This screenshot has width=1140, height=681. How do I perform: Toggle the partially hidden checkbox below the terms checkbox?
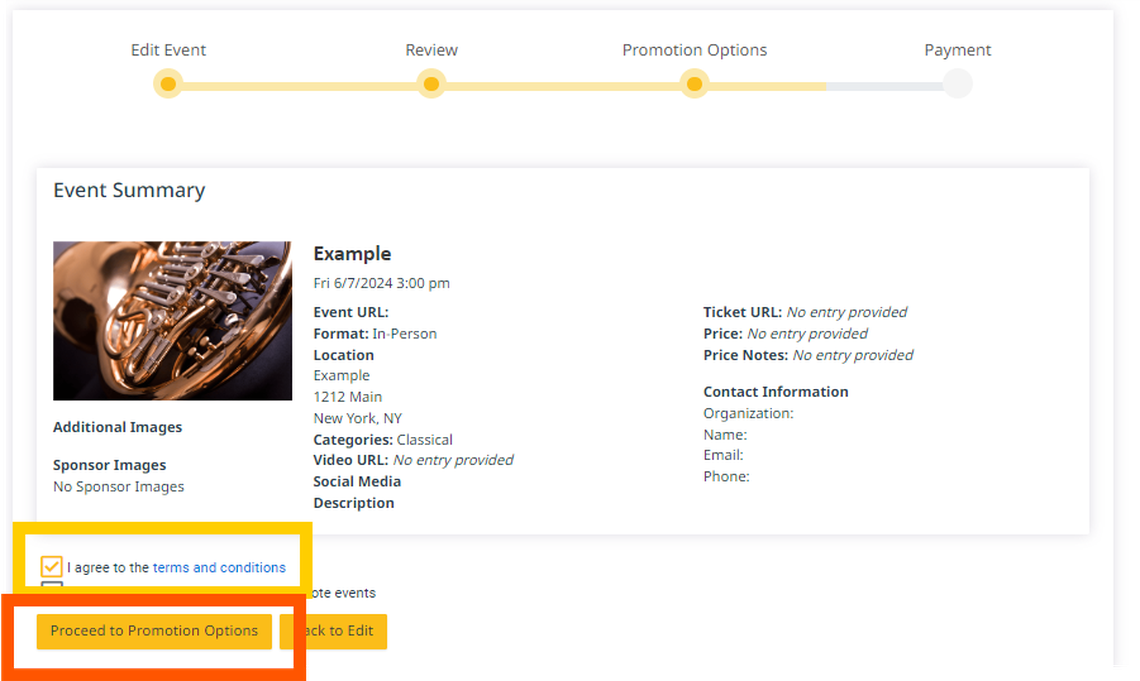pyautogui.click(x=52, y=587)
